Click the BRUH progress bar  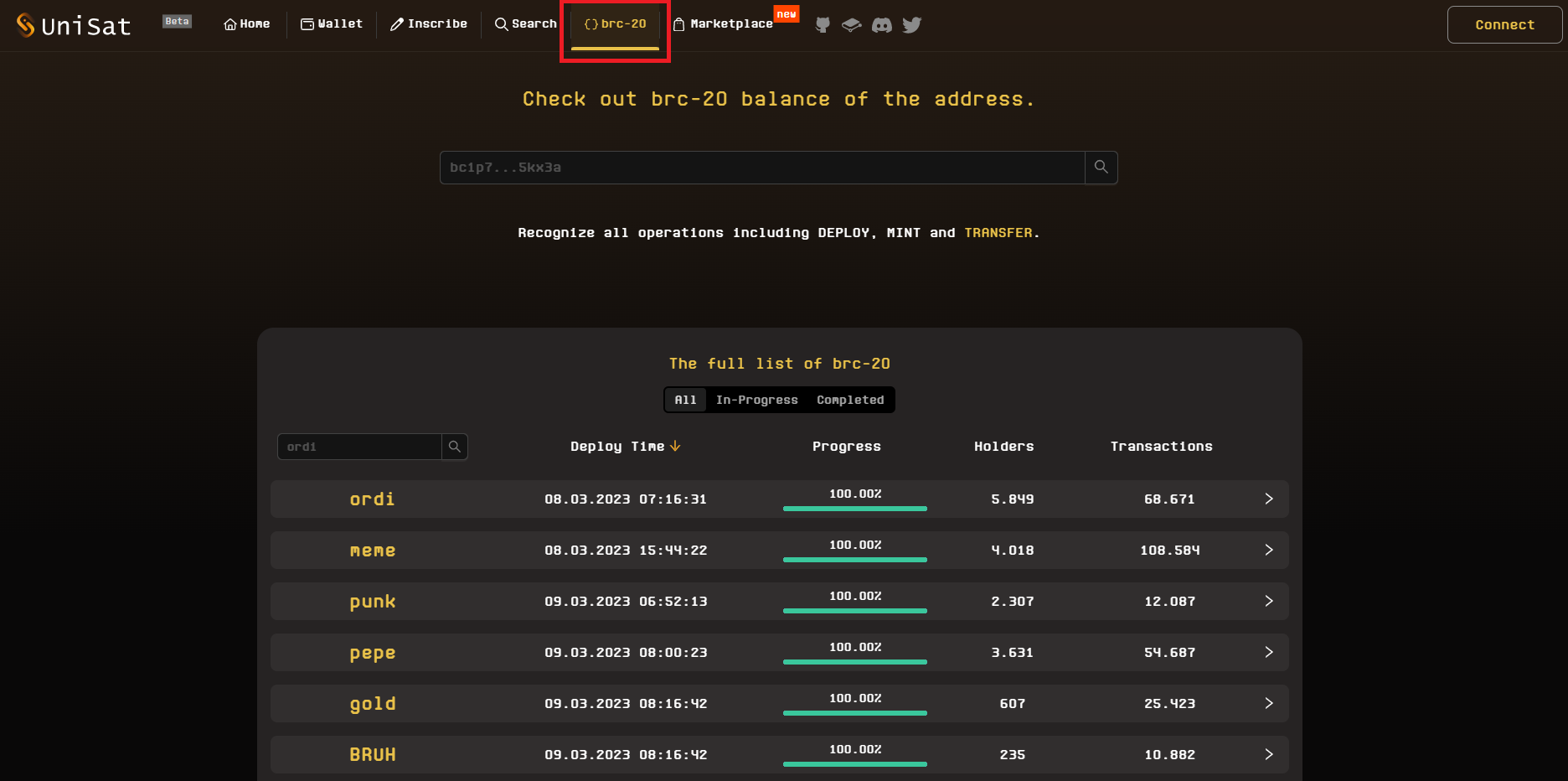(x=855, y=763)
